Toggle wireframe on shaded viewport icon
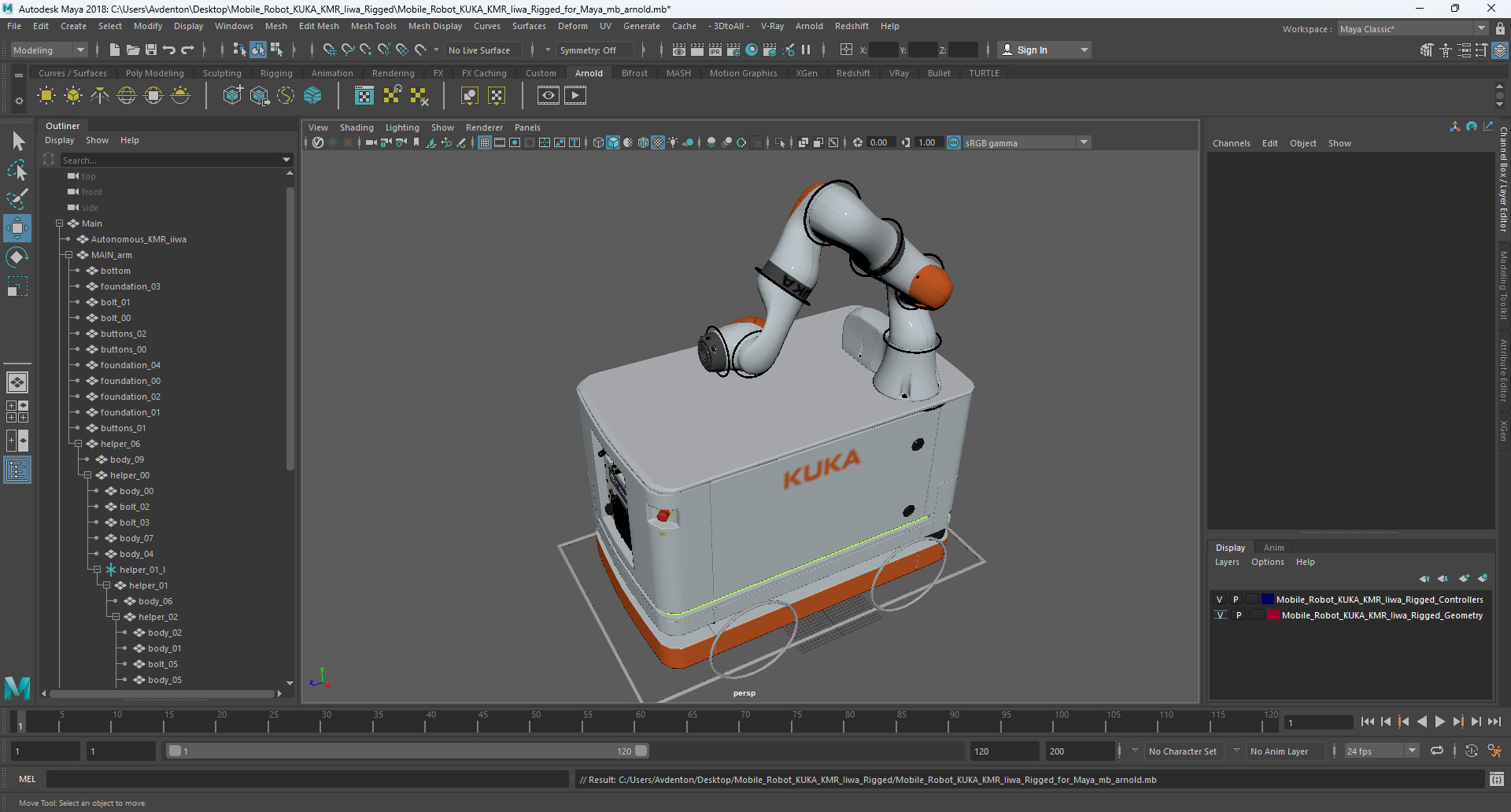The image size is (1511, 812). pyautogui.click(x=643, y=142)
